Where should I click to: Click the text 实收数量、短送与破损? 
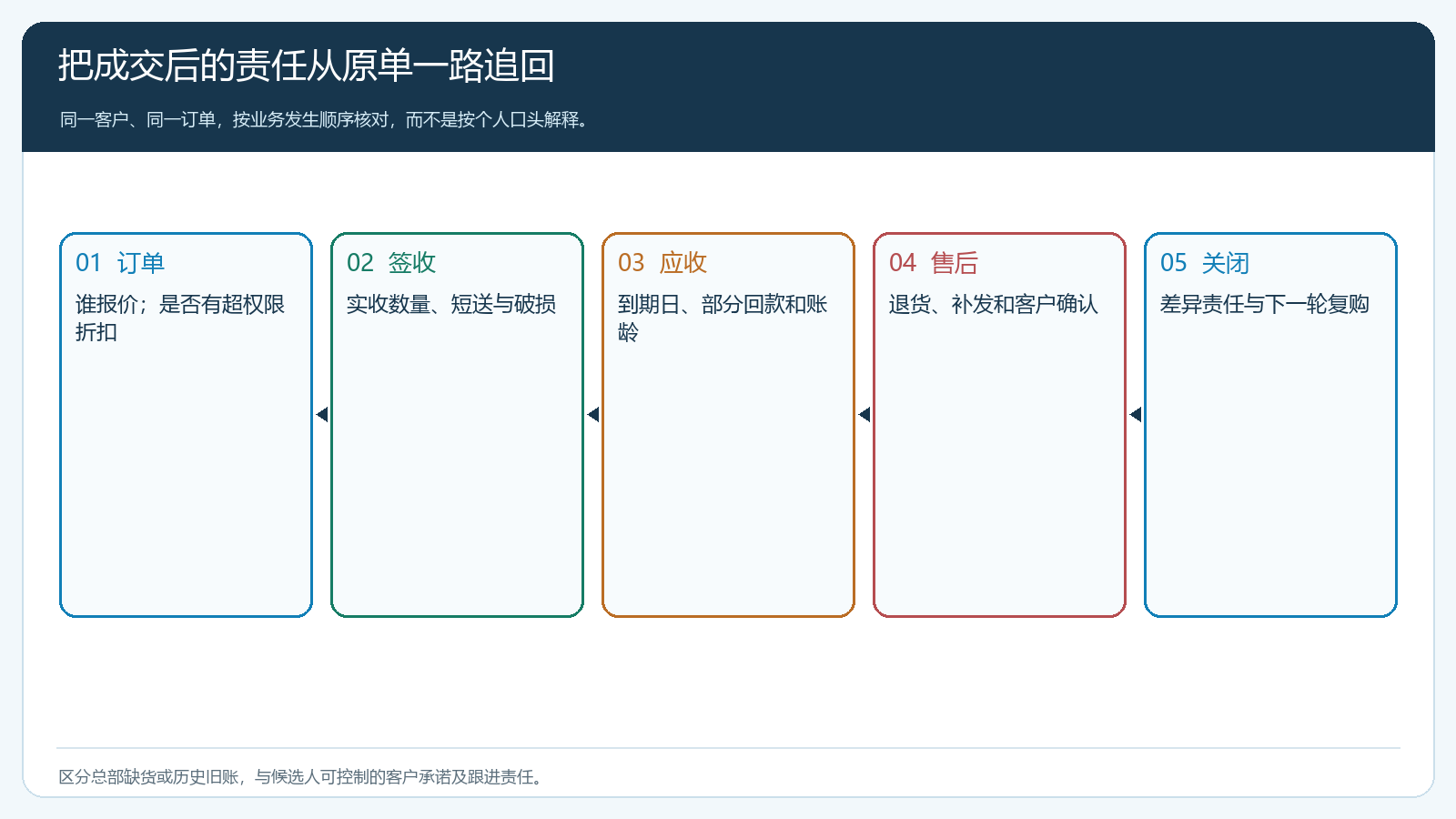[x=451, y=304]
